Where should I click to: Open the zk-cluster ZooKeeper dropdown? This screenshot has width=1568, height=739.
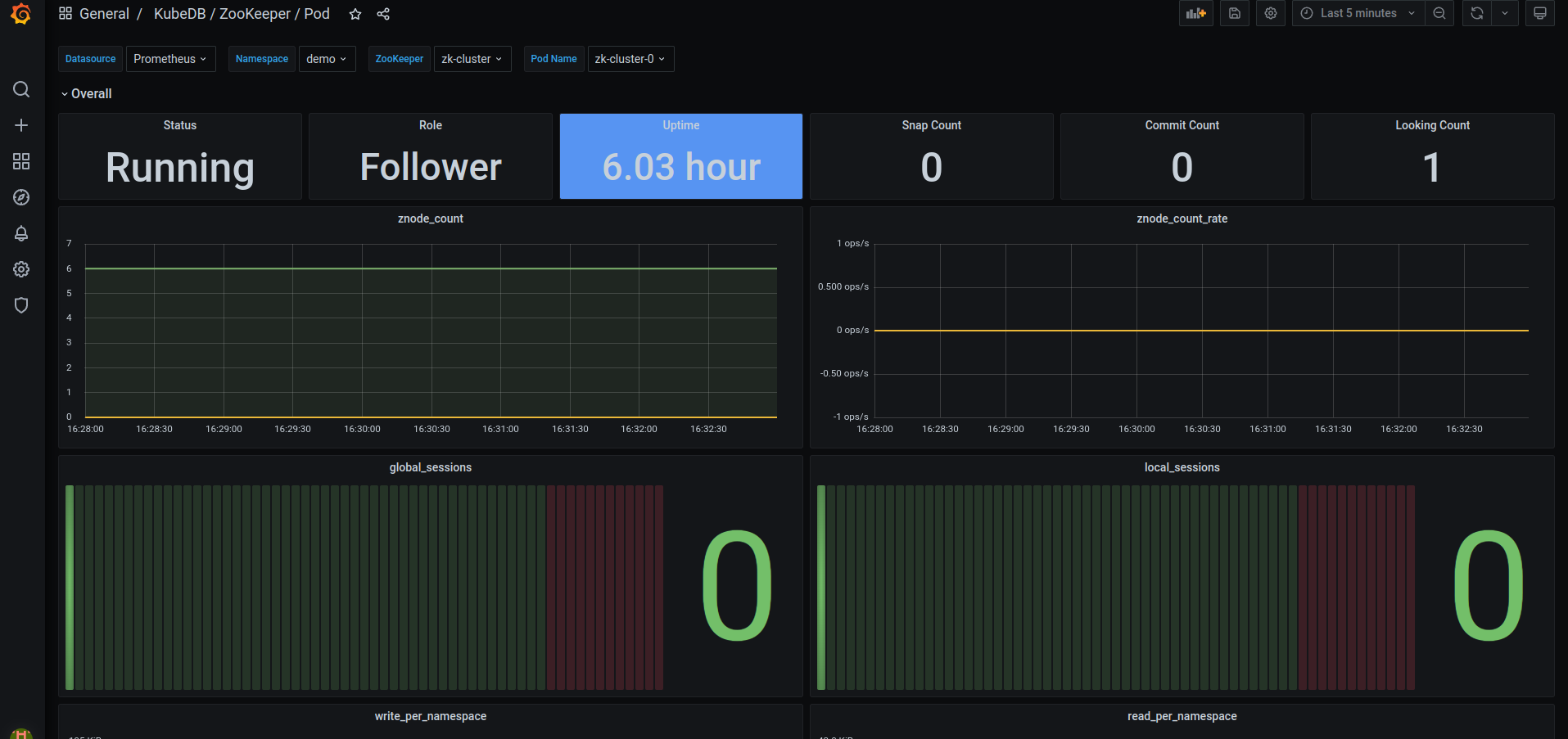click(x=472, y=59)
